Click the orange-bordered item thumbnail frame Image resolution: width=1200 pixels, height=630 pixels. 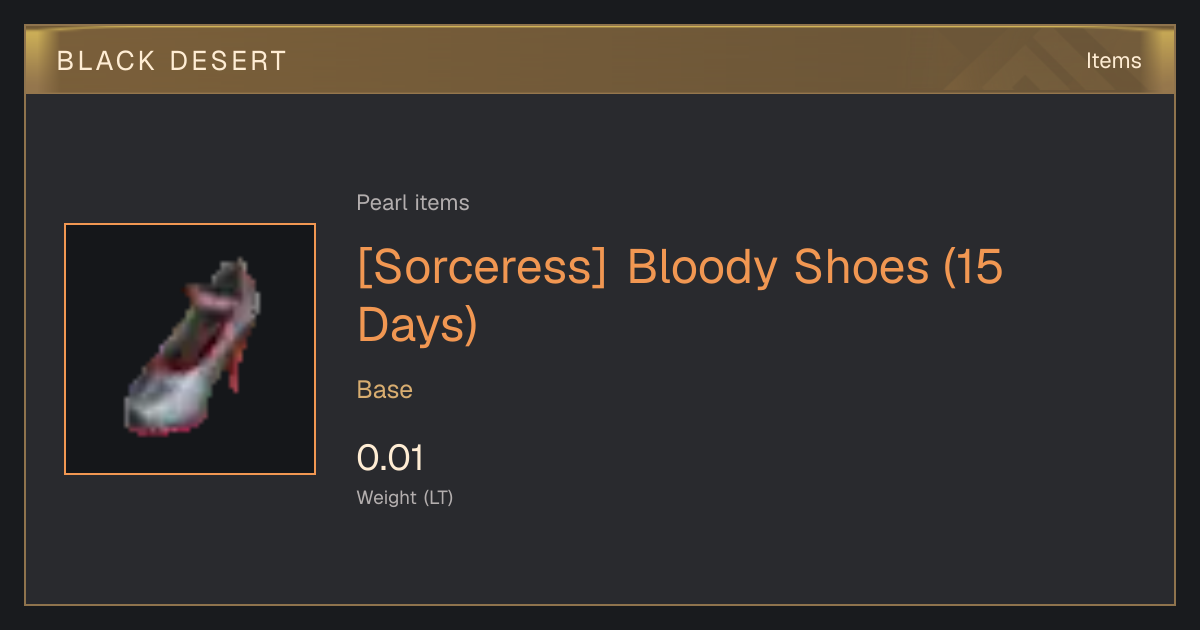point(190,349)
